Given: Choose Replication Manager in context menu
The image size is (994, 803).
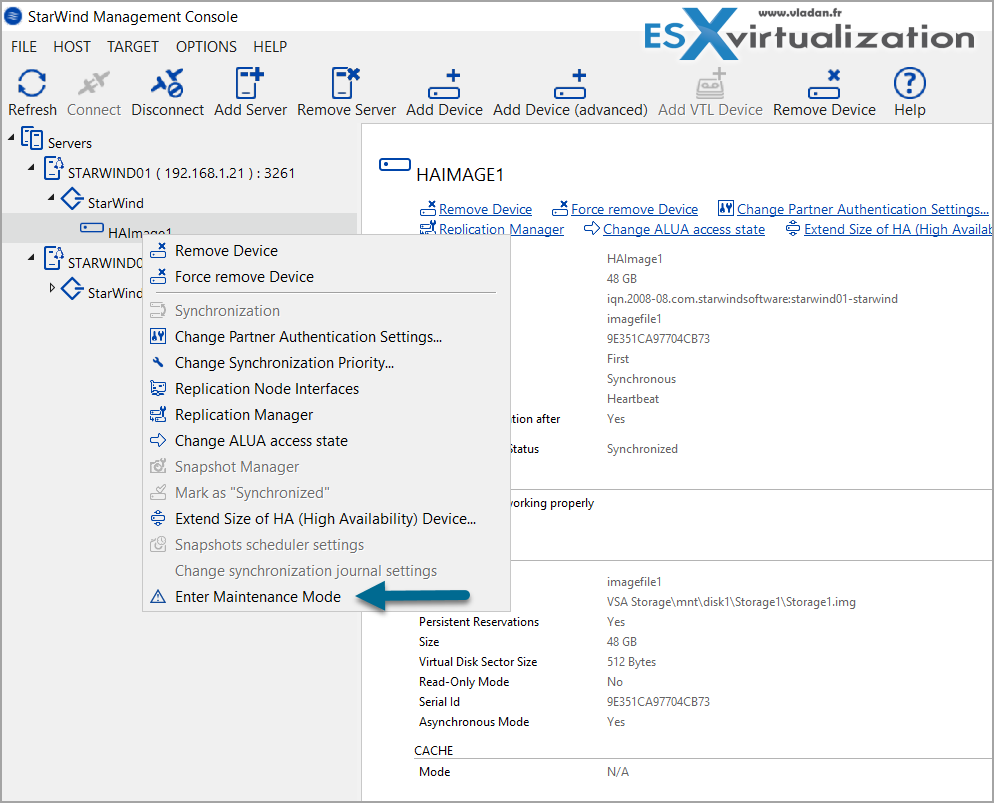Looking at the screenshot, I should (244, 415).
